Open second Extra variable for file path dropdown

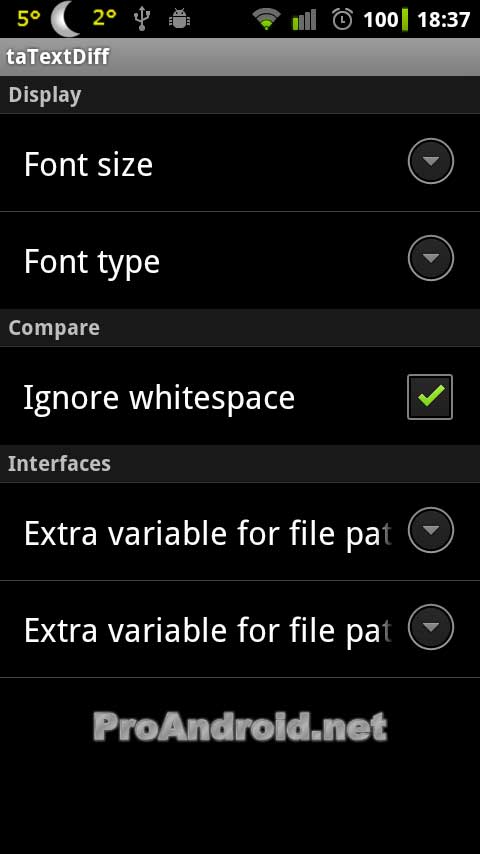[430, 627]
